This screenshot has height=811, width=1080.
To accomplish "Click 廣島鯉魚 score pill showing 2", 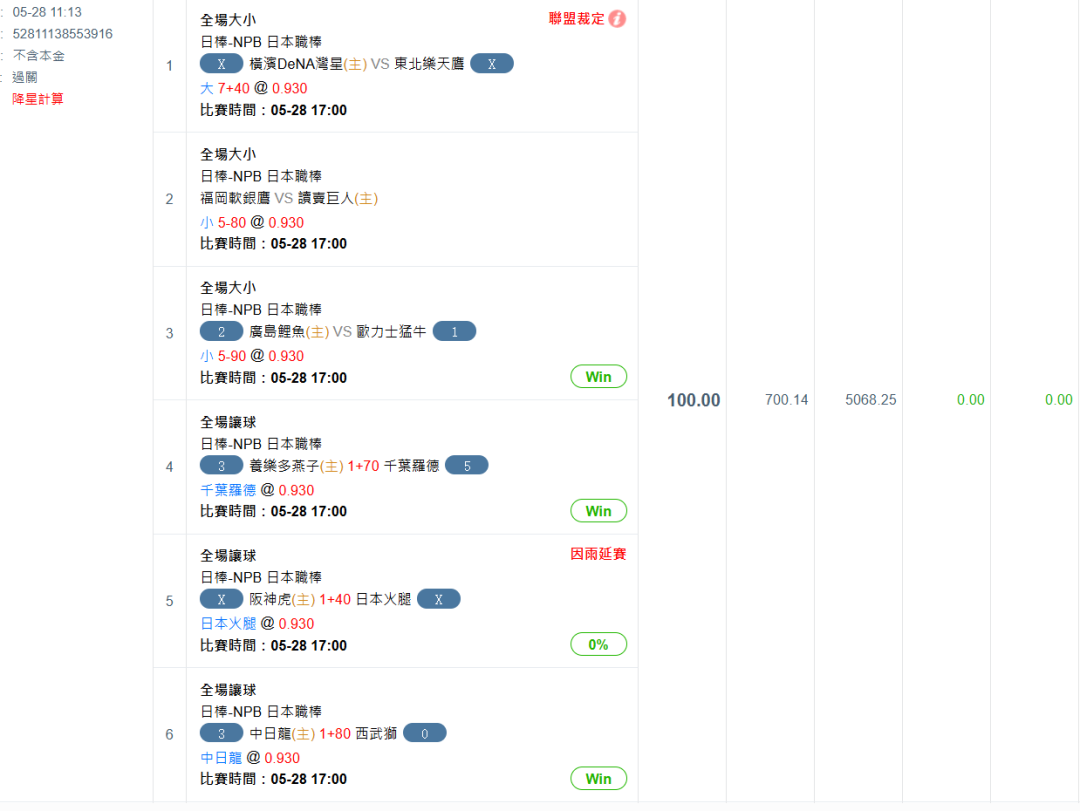I will (221, 332).
